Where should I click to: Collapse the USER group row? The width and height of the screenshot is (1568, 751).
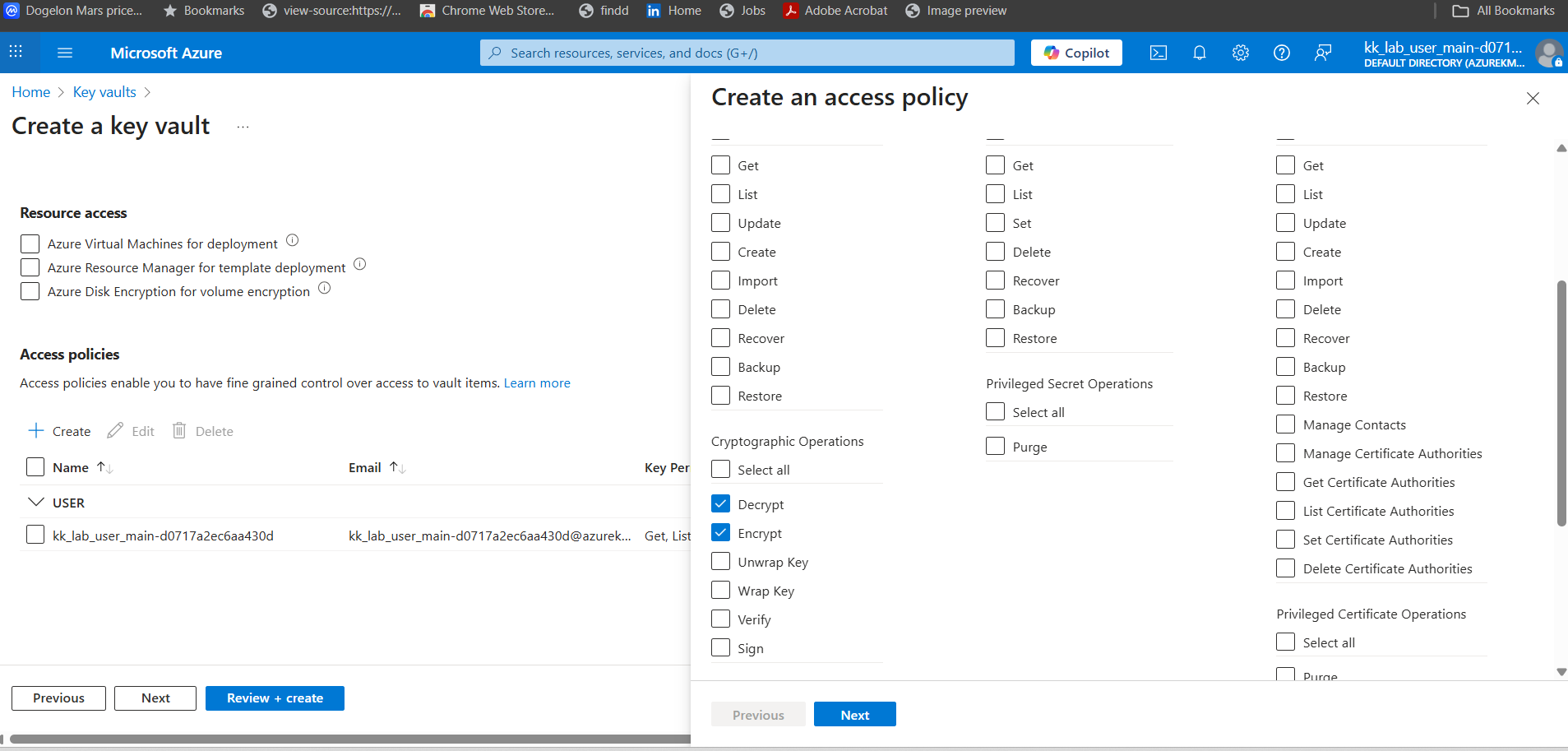[35, 503]
